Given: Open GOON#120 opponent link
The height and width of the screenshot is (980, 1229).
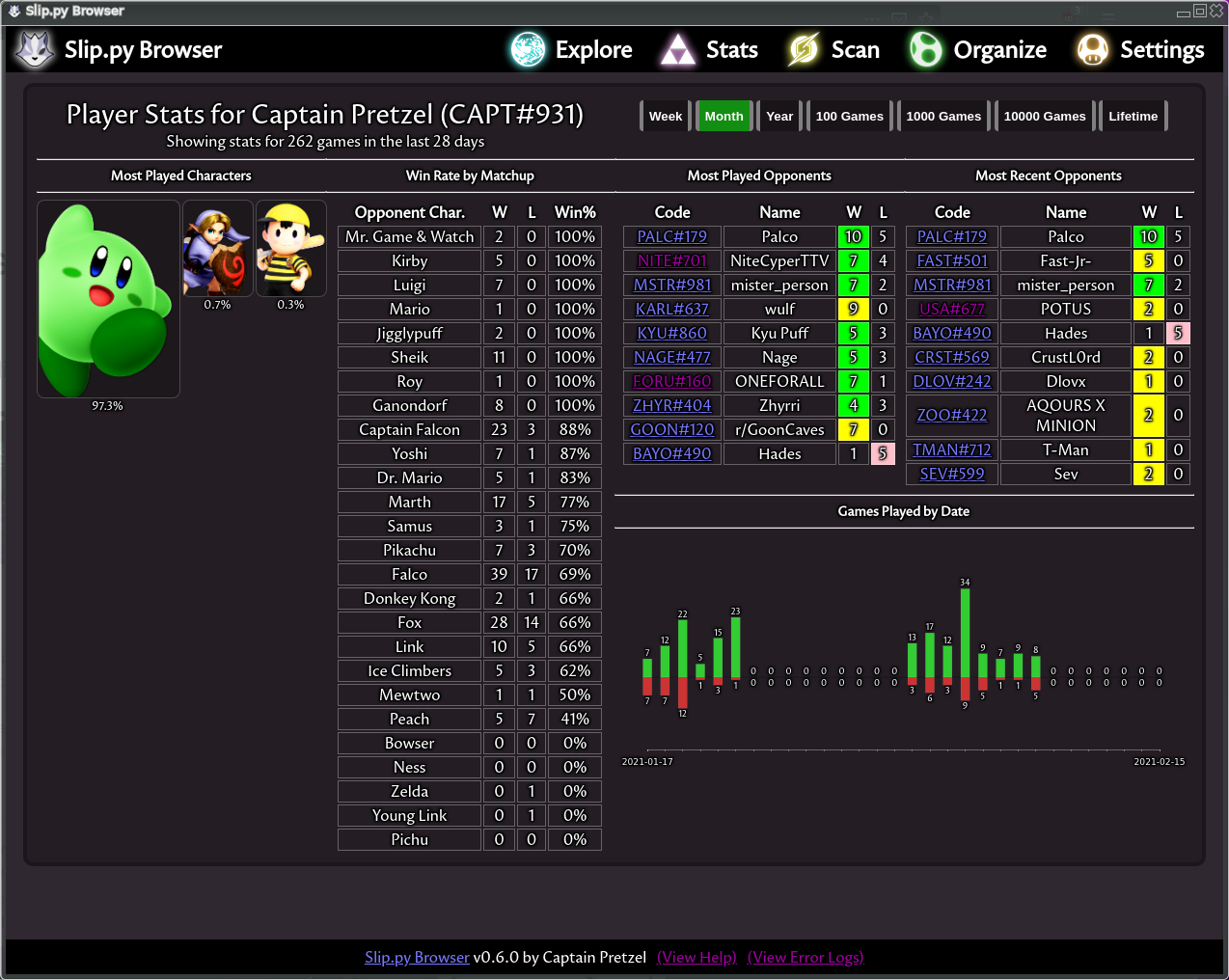Looking at the screenshot, I should click(x=672, y=429).
